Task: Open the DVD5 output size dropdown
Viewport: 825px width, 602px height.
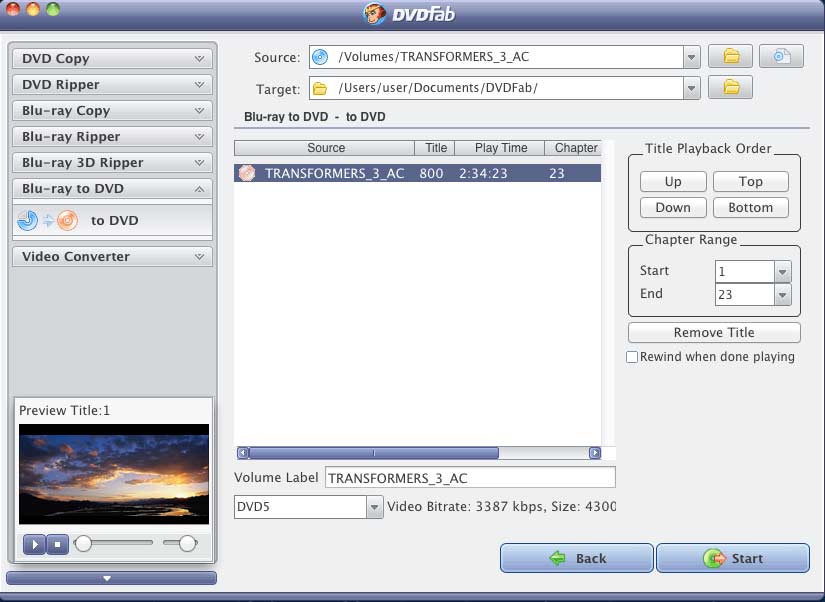Action: click(374, 507)
